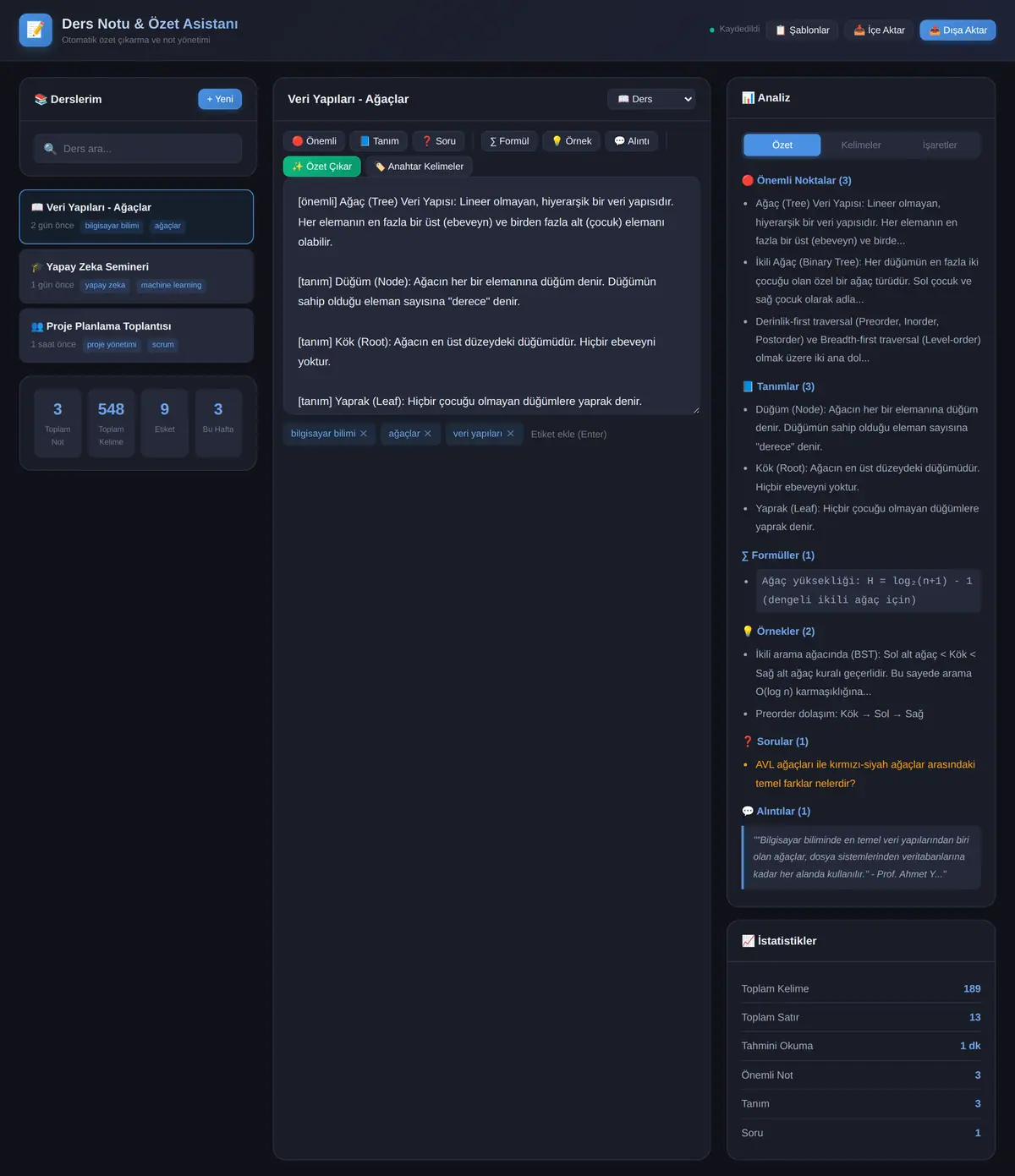Screen dimensions: 1015x1176
Task: Insert an Örnek marker from toolbar
Action: pos(572,141)
